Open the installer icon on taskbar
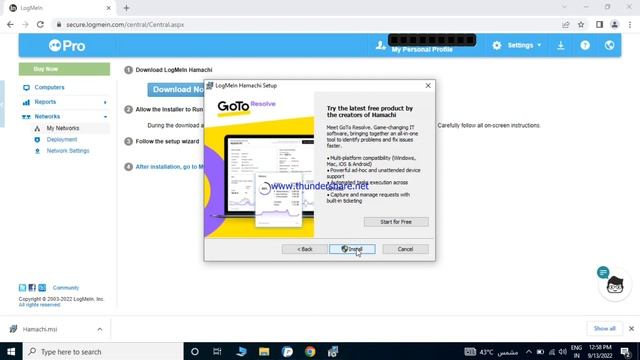 333,351
